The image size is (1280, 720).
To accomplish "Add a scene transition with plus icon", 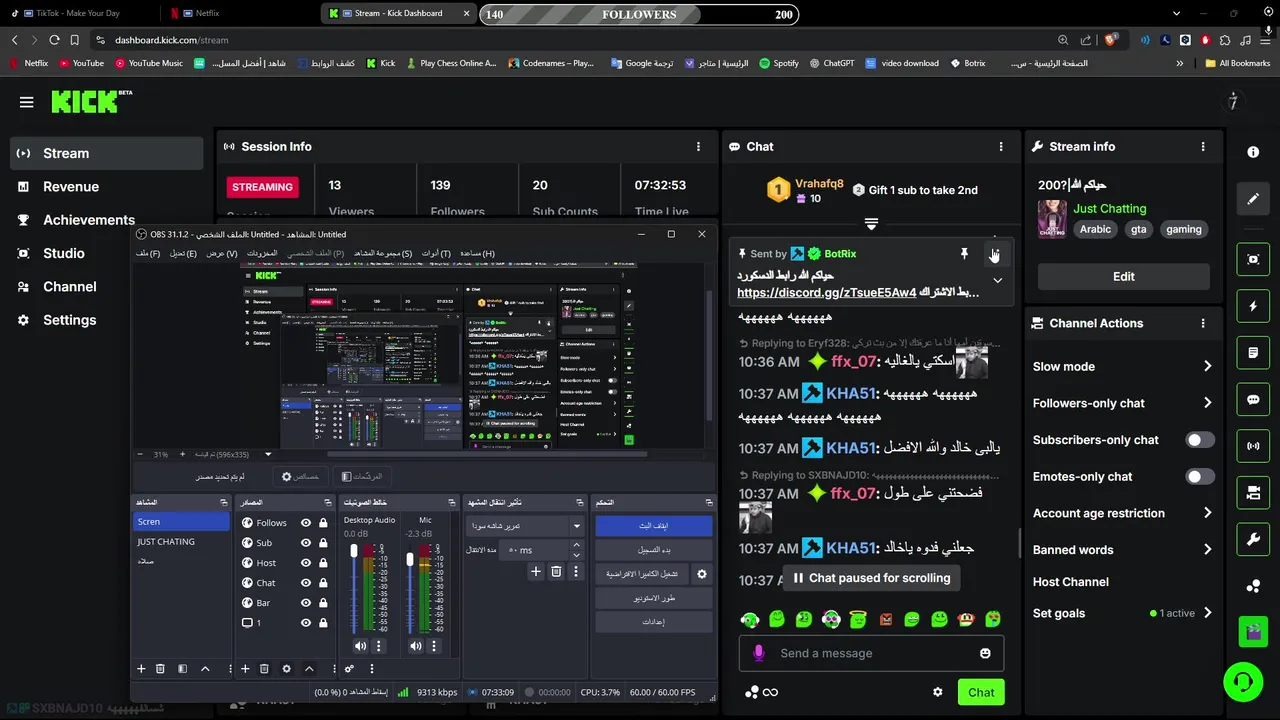I will point(536,572).
